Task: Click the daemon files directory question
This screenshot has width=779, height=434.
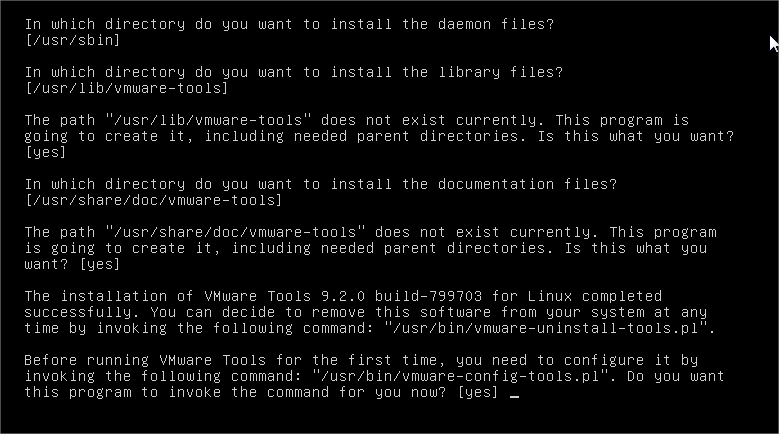Action: [290, 24]
